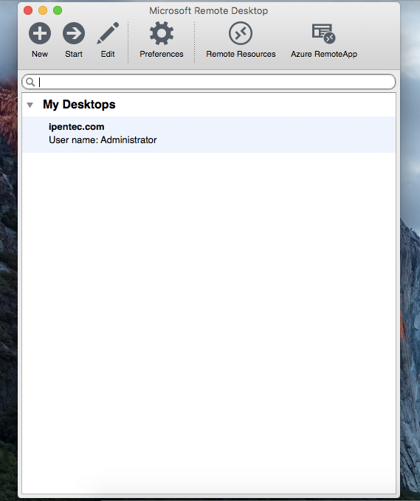Click the magnifier icon in search box
Screen dimensions: 420x501
pos(30,82)
